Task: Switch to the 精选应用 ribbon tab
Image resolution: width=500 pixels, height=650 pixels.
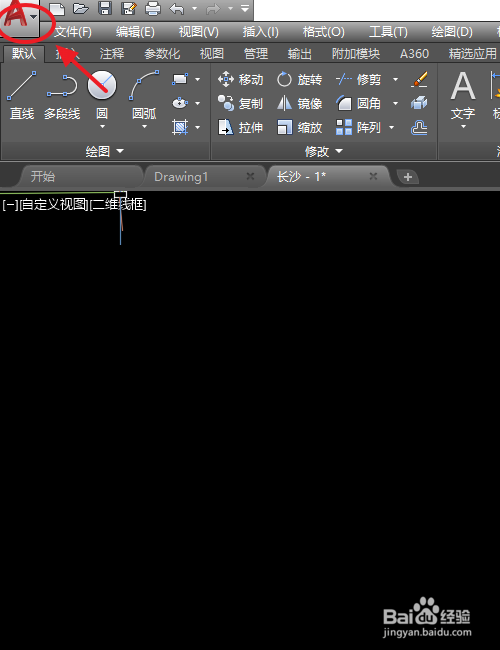Action: pos(473,53)
